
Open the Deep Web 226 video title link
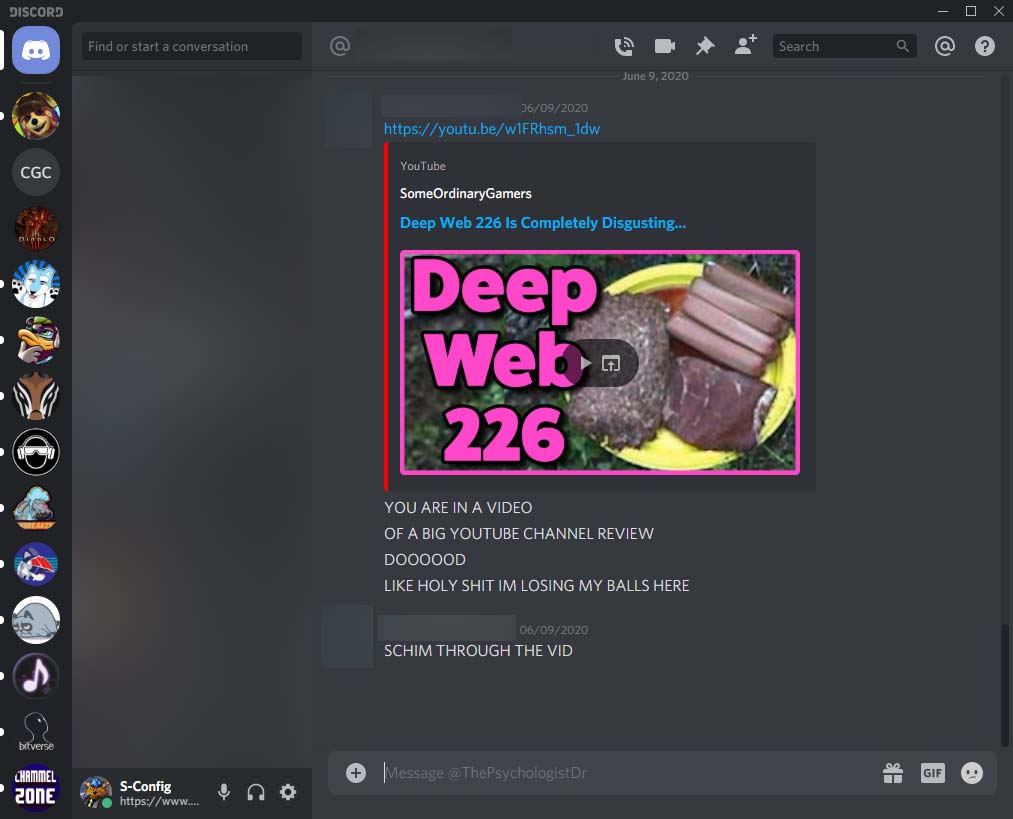coord(543,223)
